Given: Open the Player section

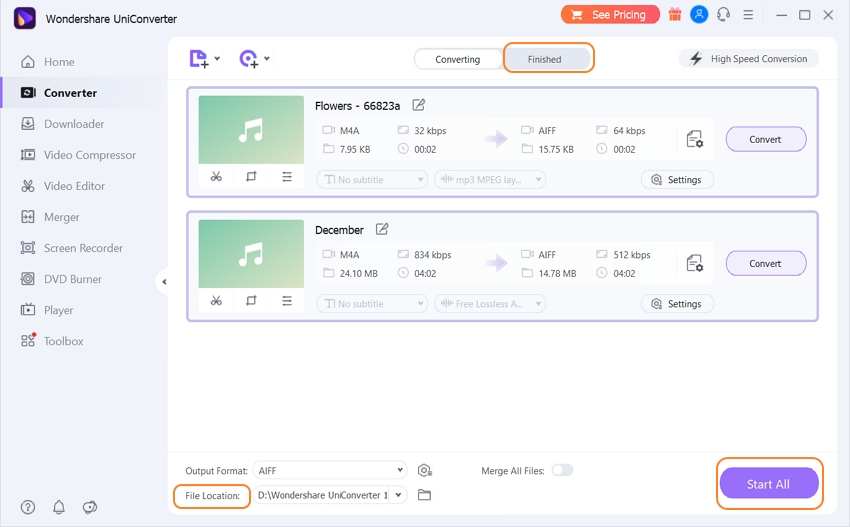Looking at the screenshot, I should pos(47,310).
